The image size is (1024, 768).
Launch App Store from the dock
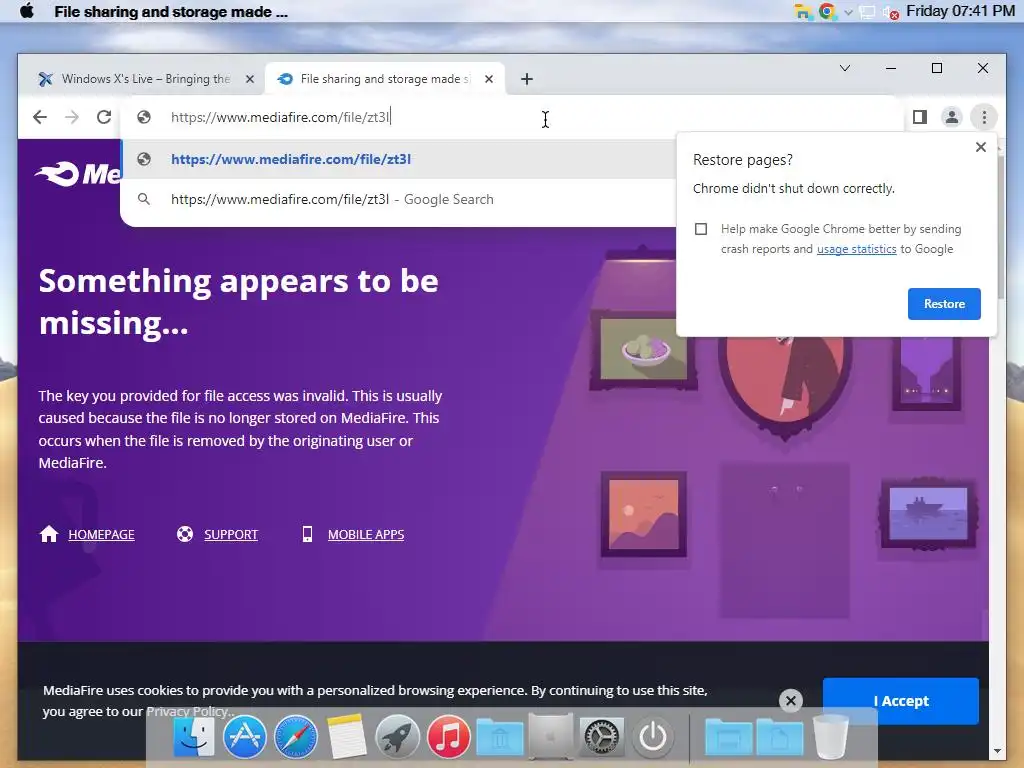click(245, 737)
